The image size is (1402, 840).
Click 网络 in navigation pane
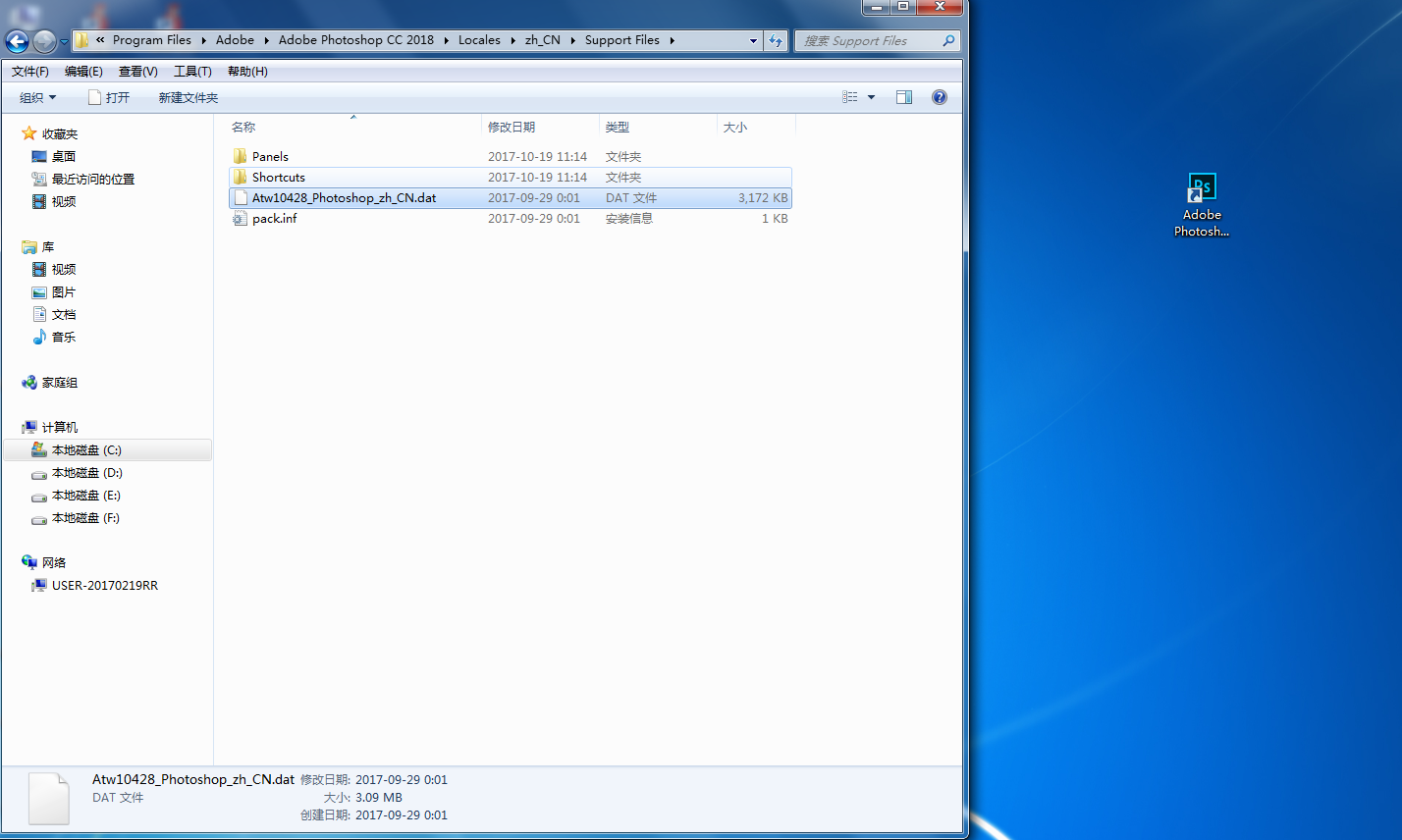(53, 562)
